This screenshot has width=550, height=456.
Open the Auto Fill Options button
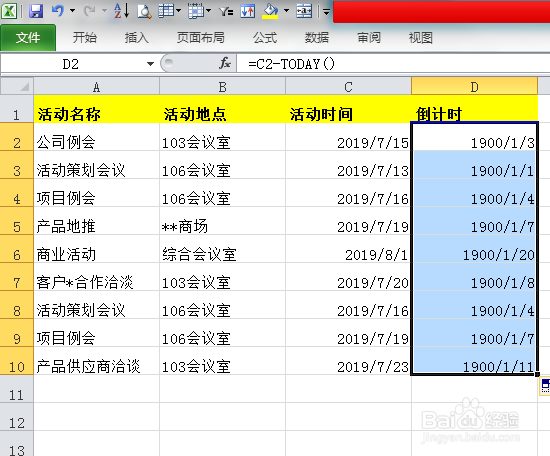(545, 386)
